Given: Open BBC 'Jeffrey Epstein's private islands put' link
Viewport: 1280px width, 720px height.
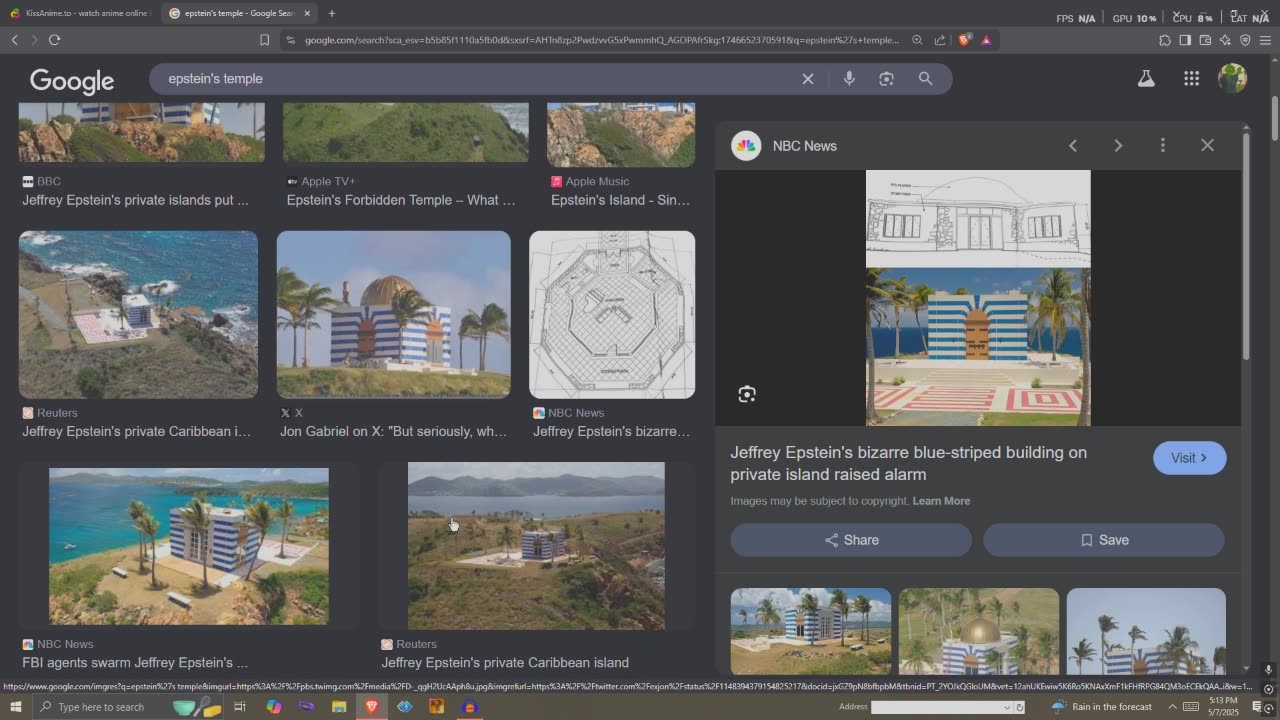Looking at the screenshot, I should tap(135, 200).
